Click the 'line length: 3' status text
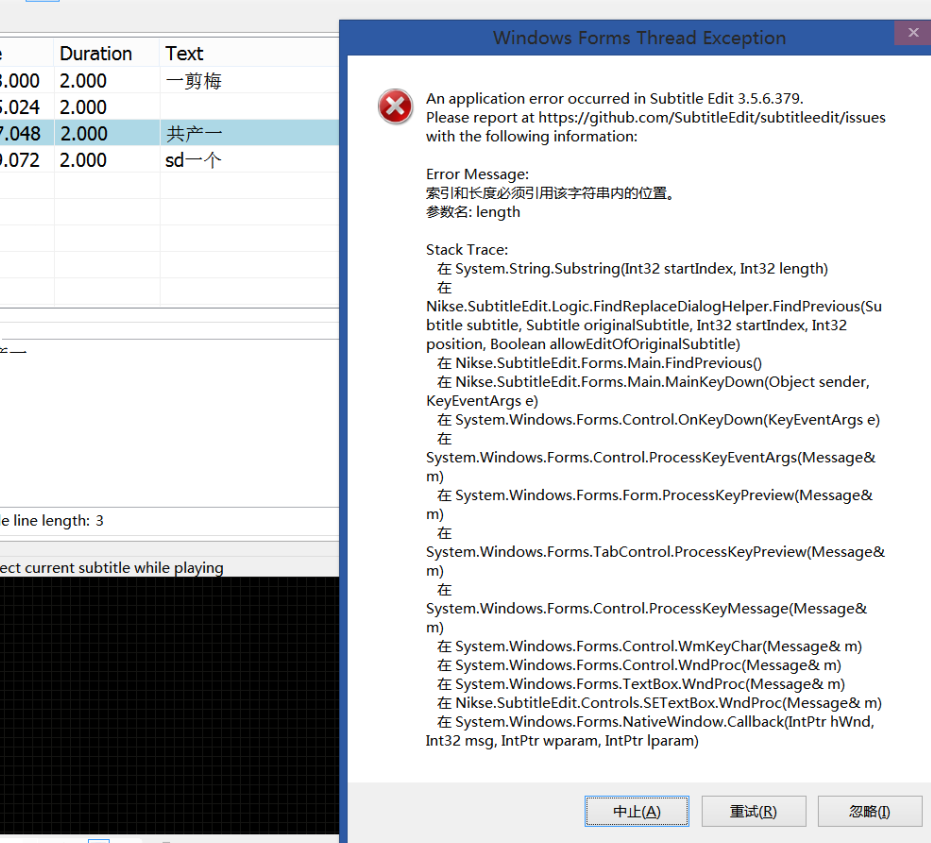The image size is (931, 843). click(58, 521)
